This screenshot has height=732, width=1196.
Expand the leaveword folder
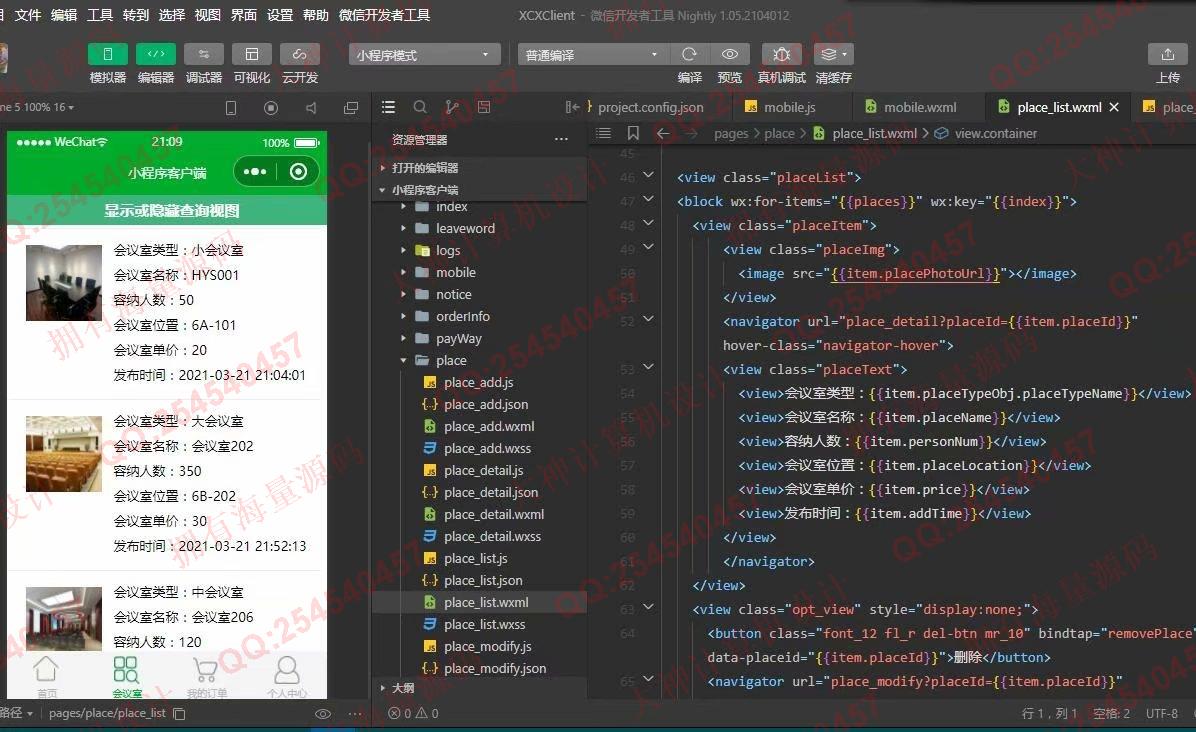tap(481, 228)
